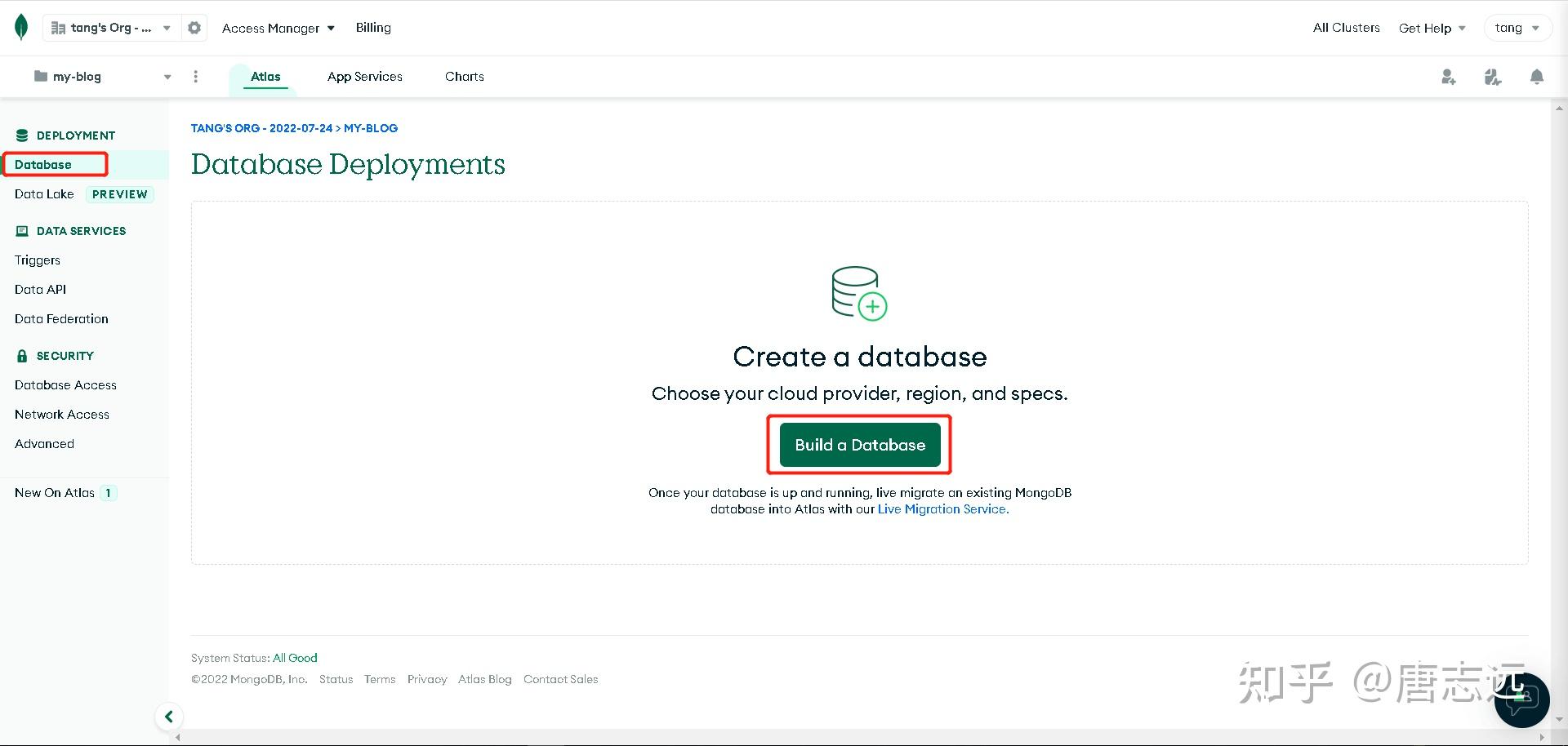
Task: Expand the my-blog project dropdown
Action: pyautogui.click(x=102, y=77)
